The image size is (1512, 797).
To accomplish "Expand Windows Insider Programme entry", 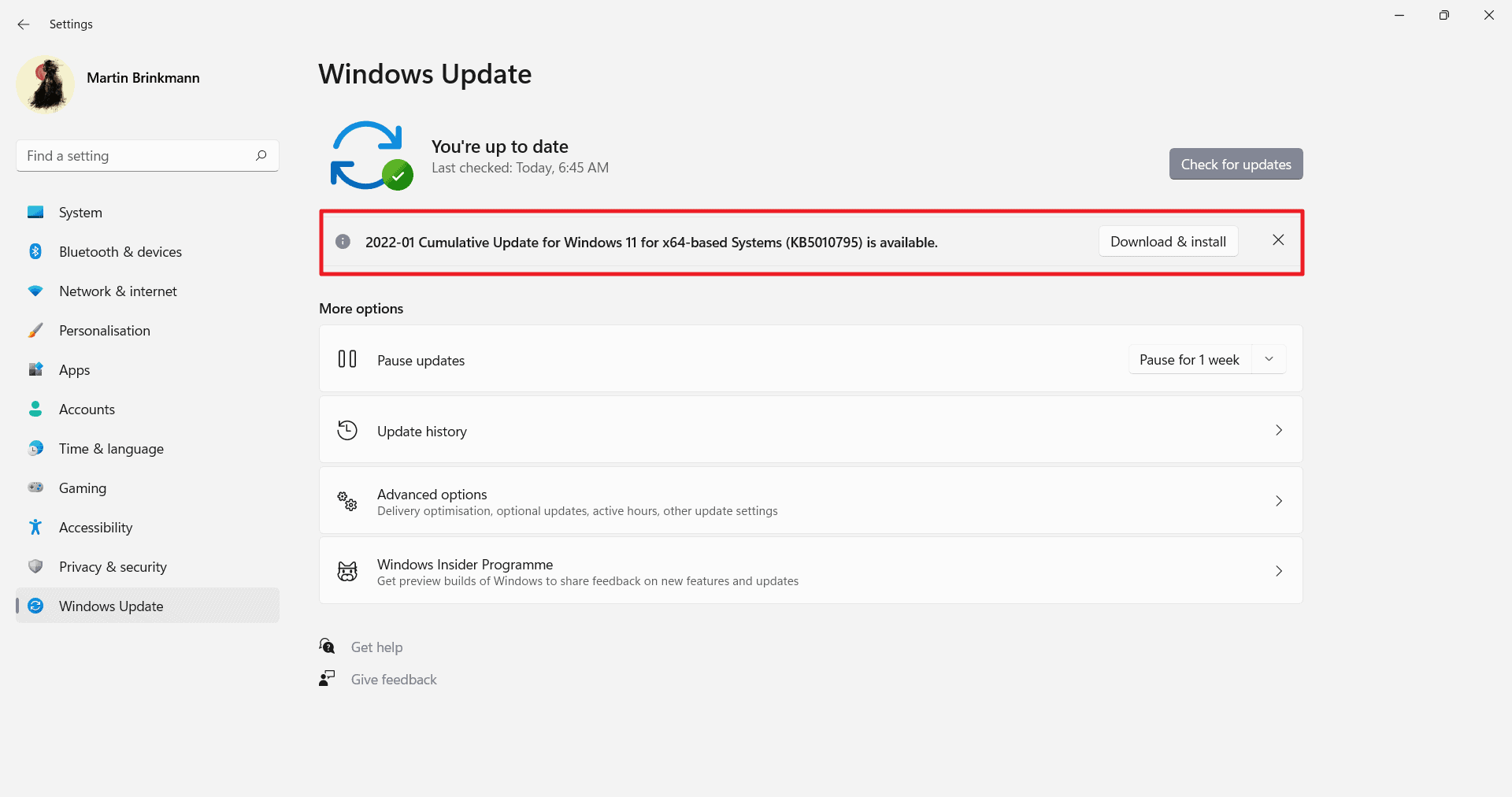I will click(1278, 571).
